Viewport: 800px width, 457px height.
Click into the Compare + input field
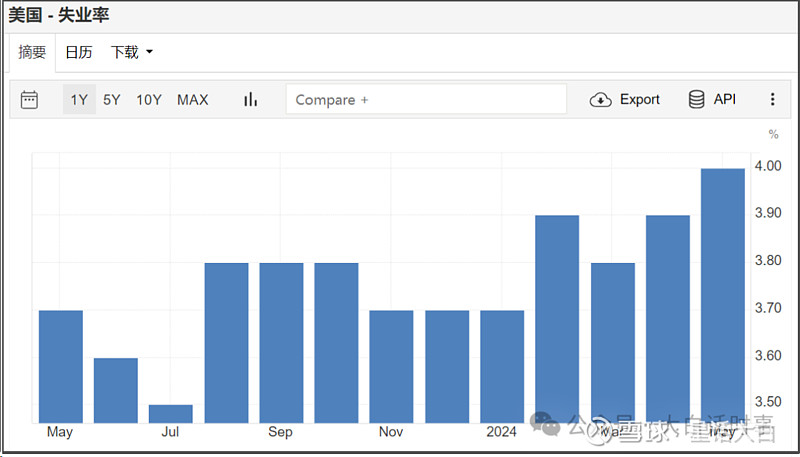click(426, 99)
